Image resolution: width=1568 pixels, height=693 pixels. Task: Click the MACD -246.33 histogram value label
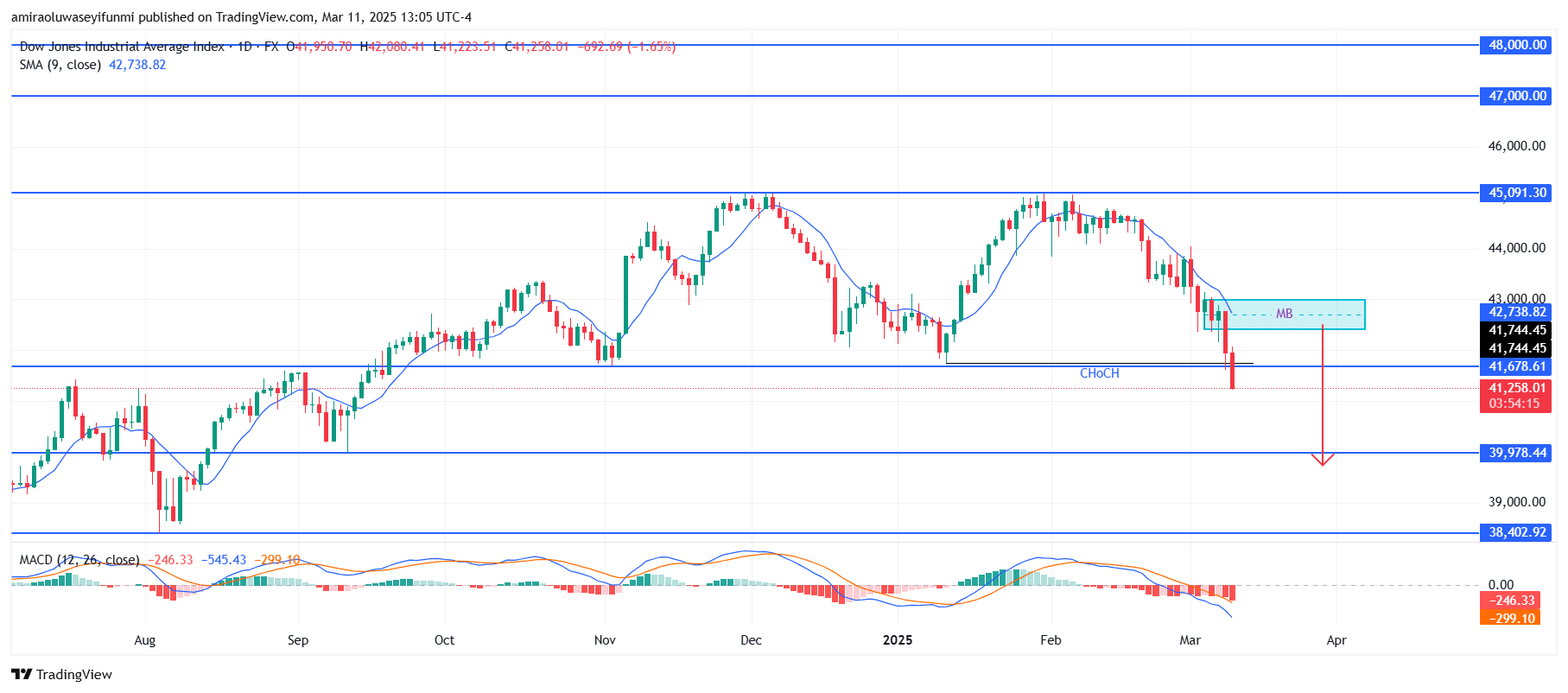tap(1510, 601)
